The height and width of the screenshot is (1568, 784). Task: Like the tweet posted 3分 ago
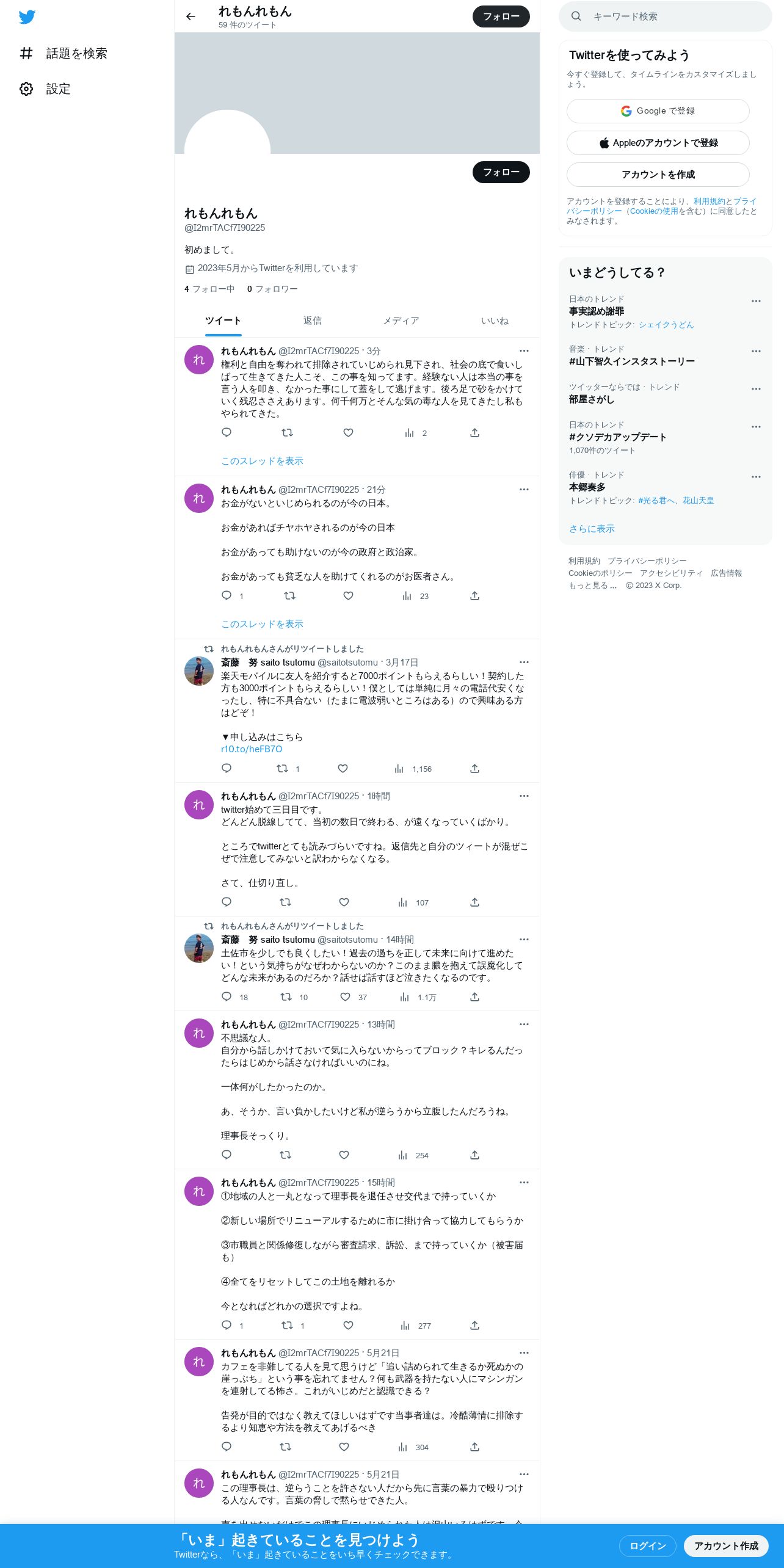348,433
